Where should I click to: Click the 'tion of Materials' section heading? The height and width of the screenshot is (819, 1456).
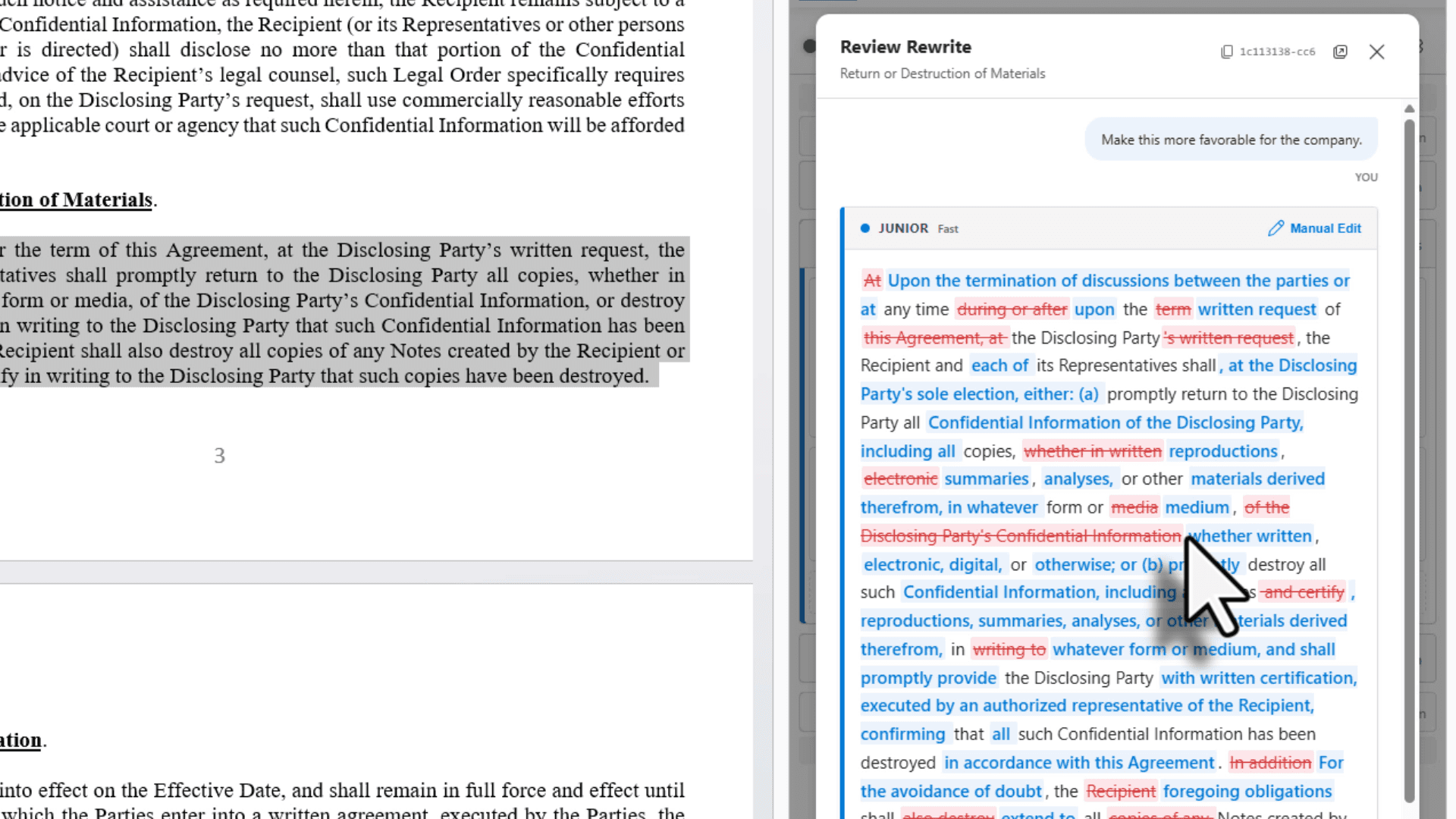pos(76,200)
